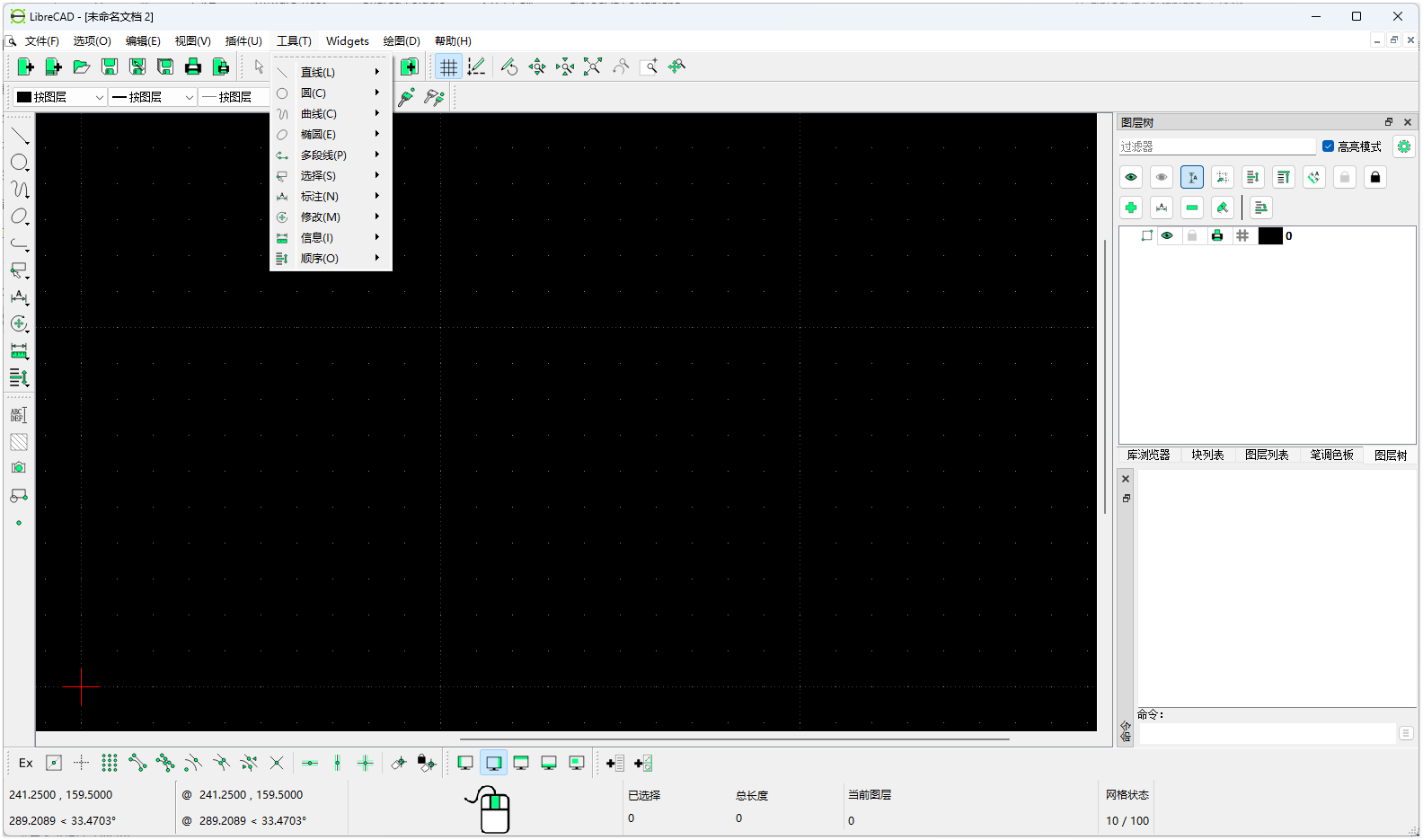
Task: Open the 顺序(O) menu entry
Action: click(331, 258)
